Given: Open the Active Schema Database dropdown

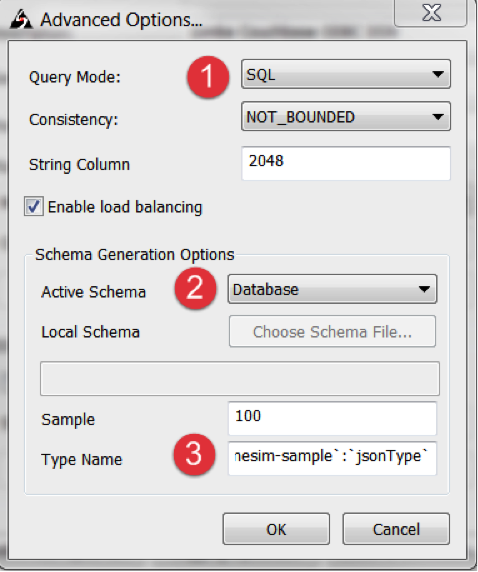Looking at the screenshot, I should (332, 289).
